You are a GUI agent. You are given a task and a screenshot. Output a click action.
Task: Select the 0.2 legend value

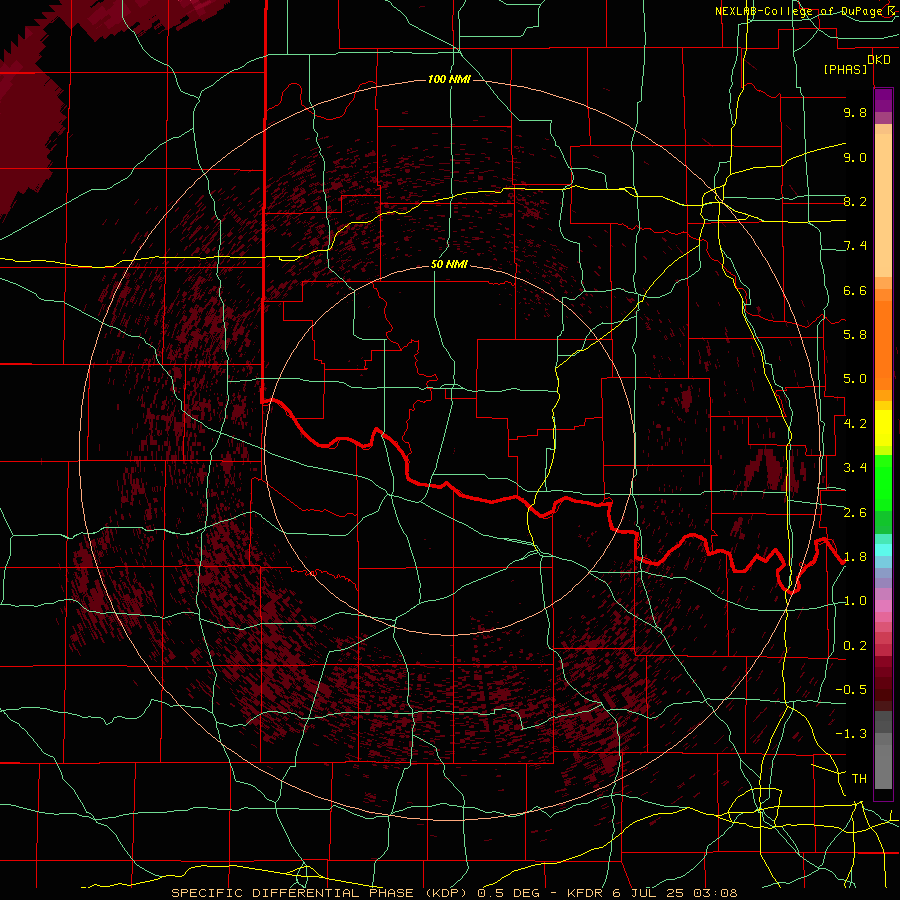(x=855, y=646)
